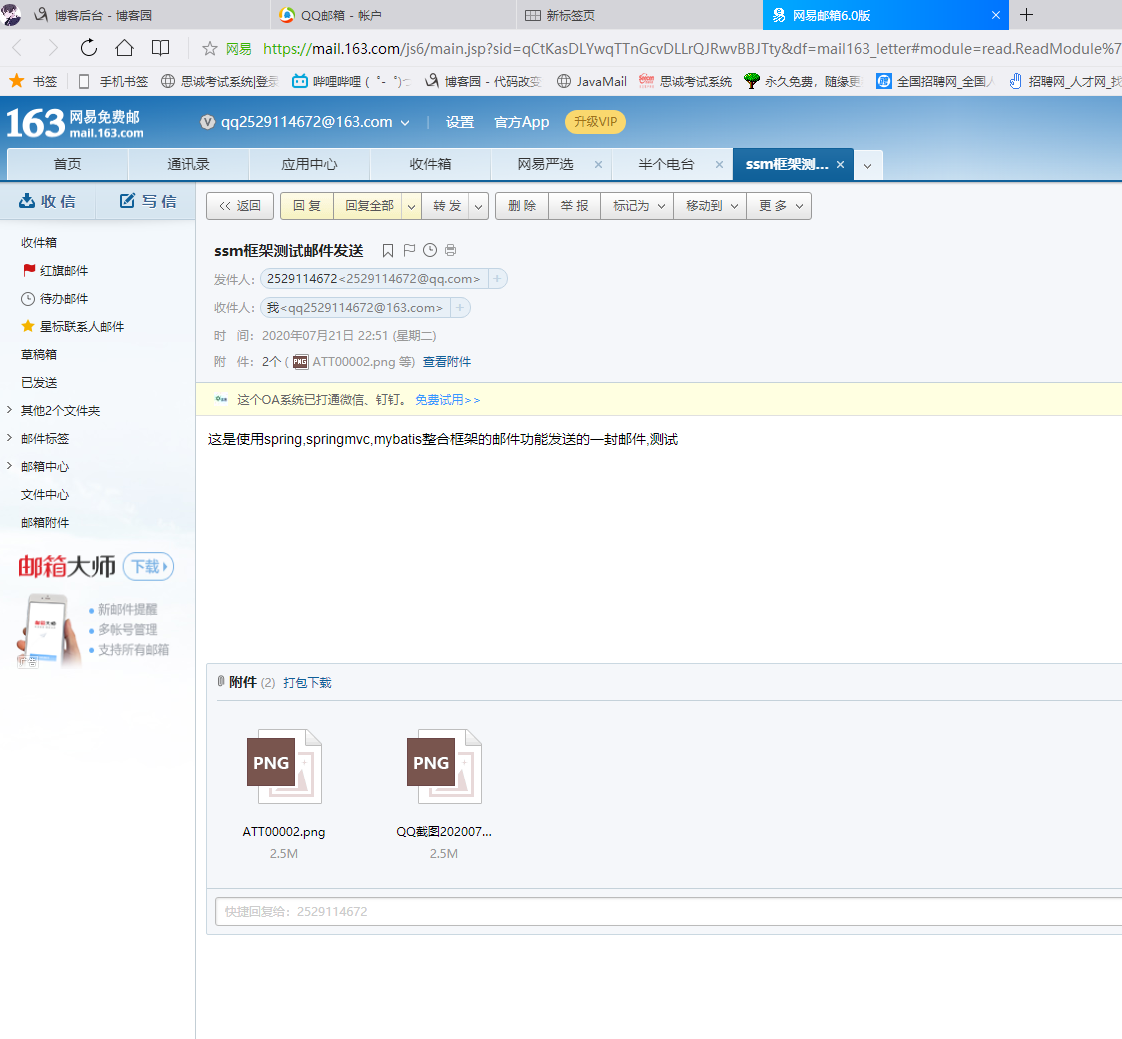Open the 标记为 dropdown

point(638,206)
